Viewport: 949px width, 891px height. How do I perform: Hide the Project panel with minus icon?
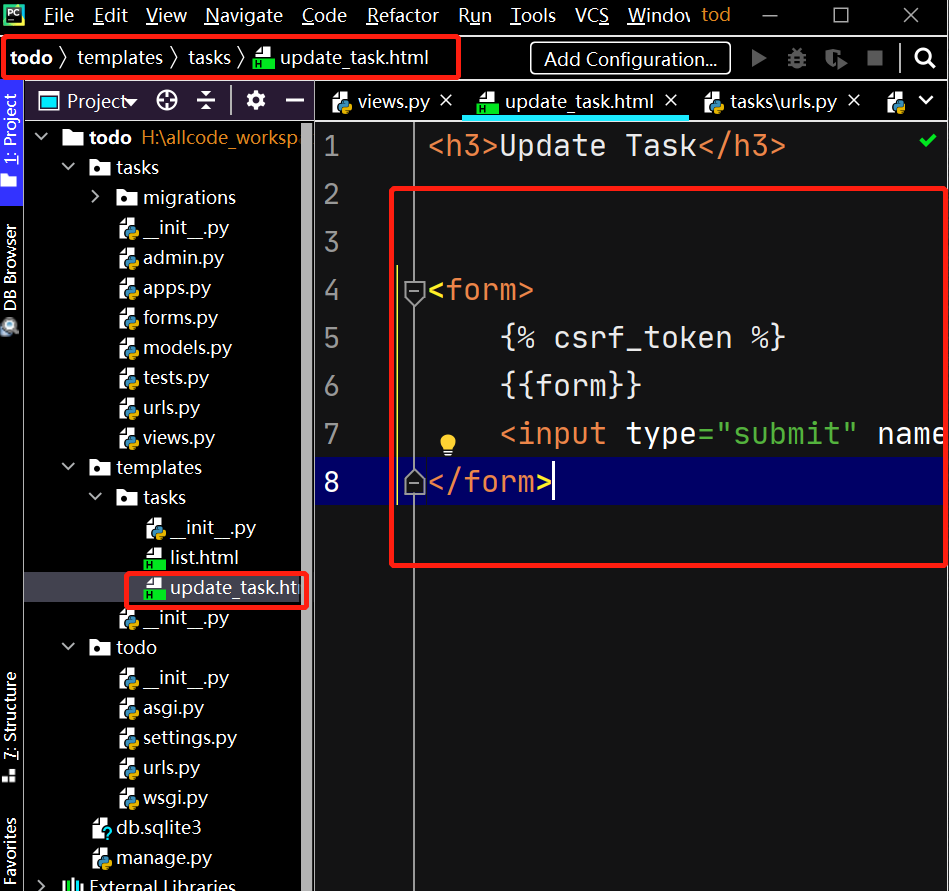point(295,100)
